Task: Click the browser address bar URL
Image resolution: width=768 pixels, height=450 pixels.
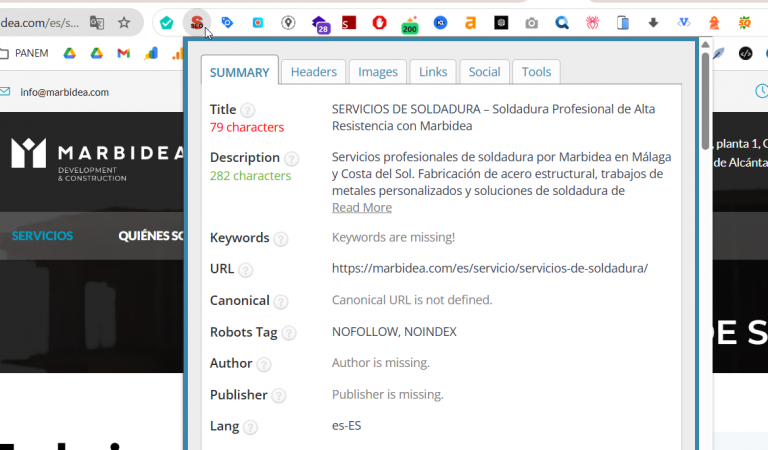Action: pos(40,23)
